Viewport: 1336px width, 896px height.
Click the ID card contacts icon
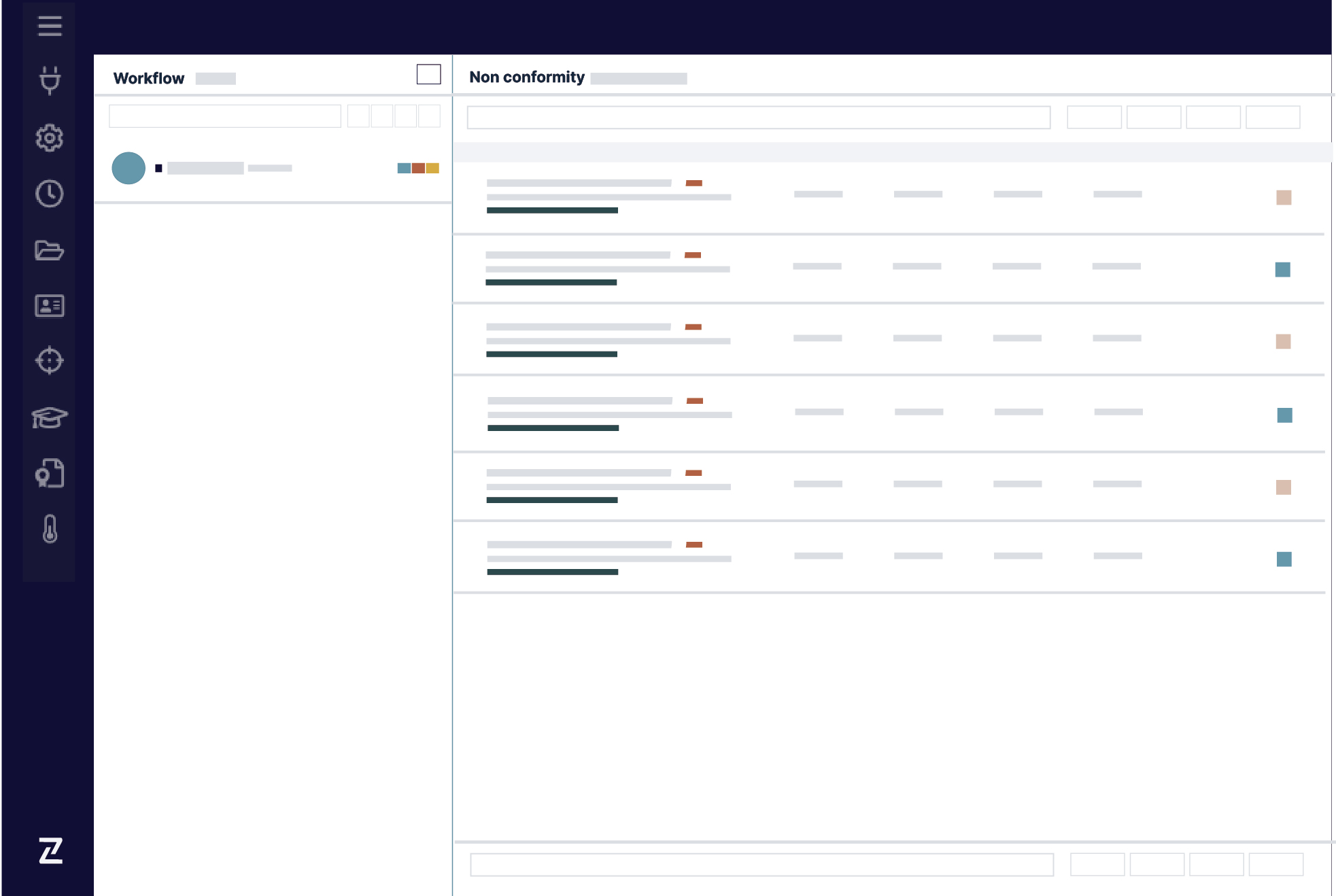(50, 306)
